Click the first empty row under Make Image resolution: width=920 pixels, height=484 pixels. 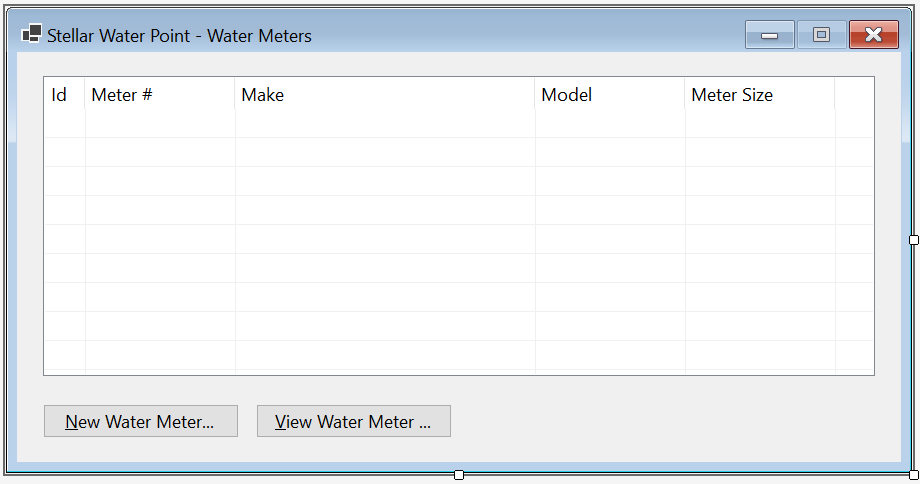385,124
